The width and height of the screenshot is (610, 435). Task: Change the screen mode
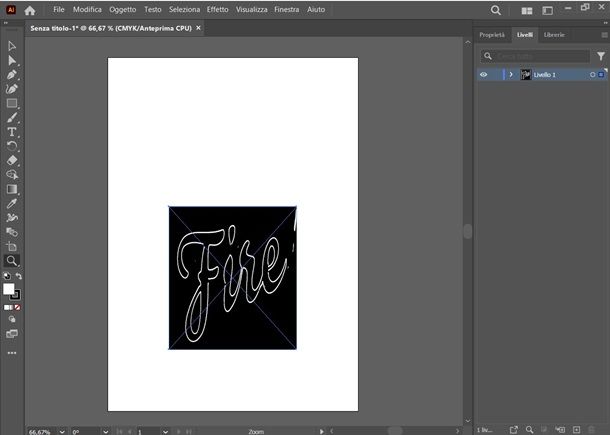[x=12, y=334]
